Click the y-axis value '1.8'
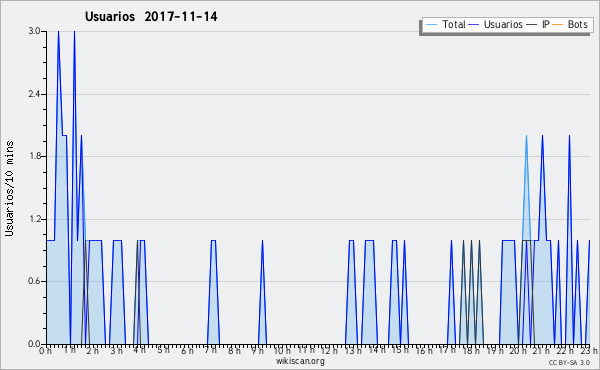This screenshot has height=370, width=600. [x=35, y=156]
